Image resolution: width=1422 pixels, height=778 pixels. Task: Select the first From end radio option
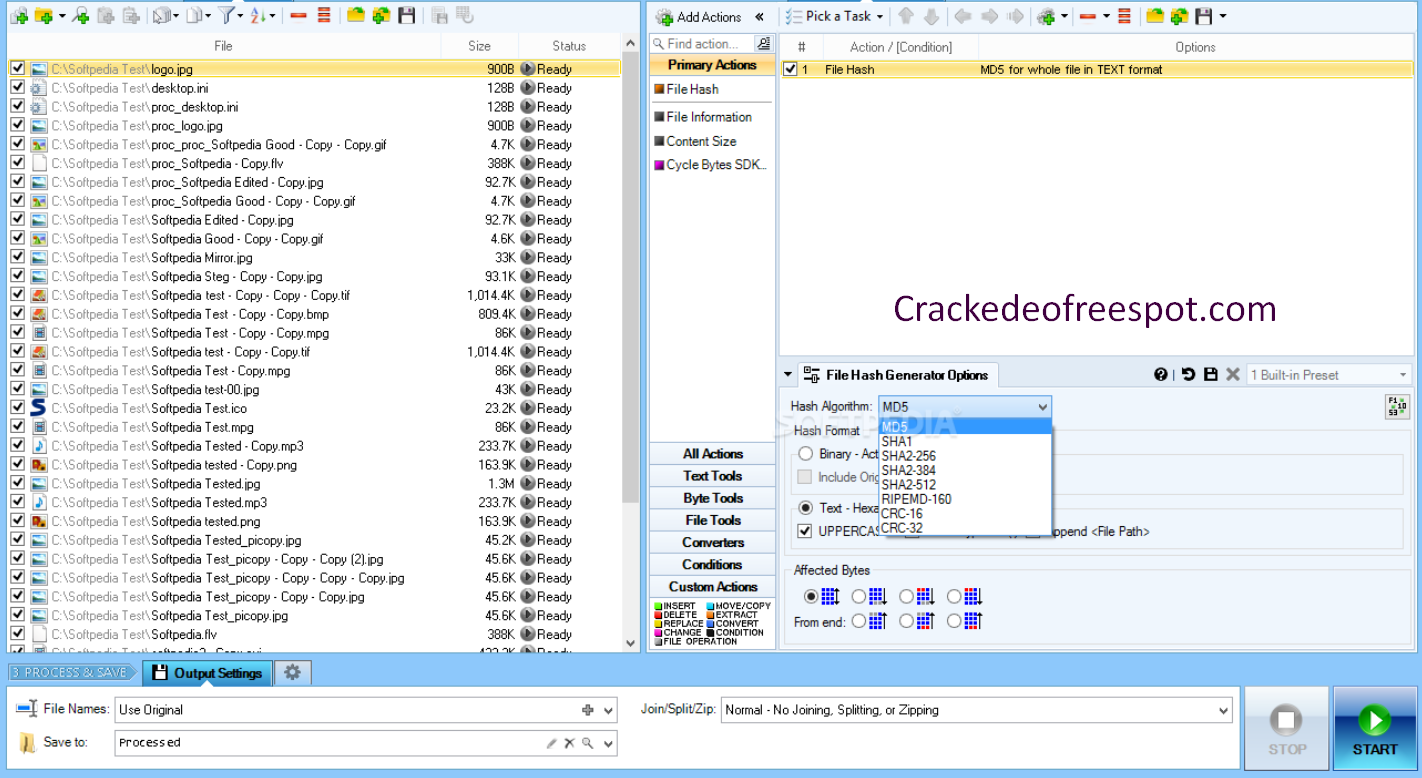click(x=857, y=621)
